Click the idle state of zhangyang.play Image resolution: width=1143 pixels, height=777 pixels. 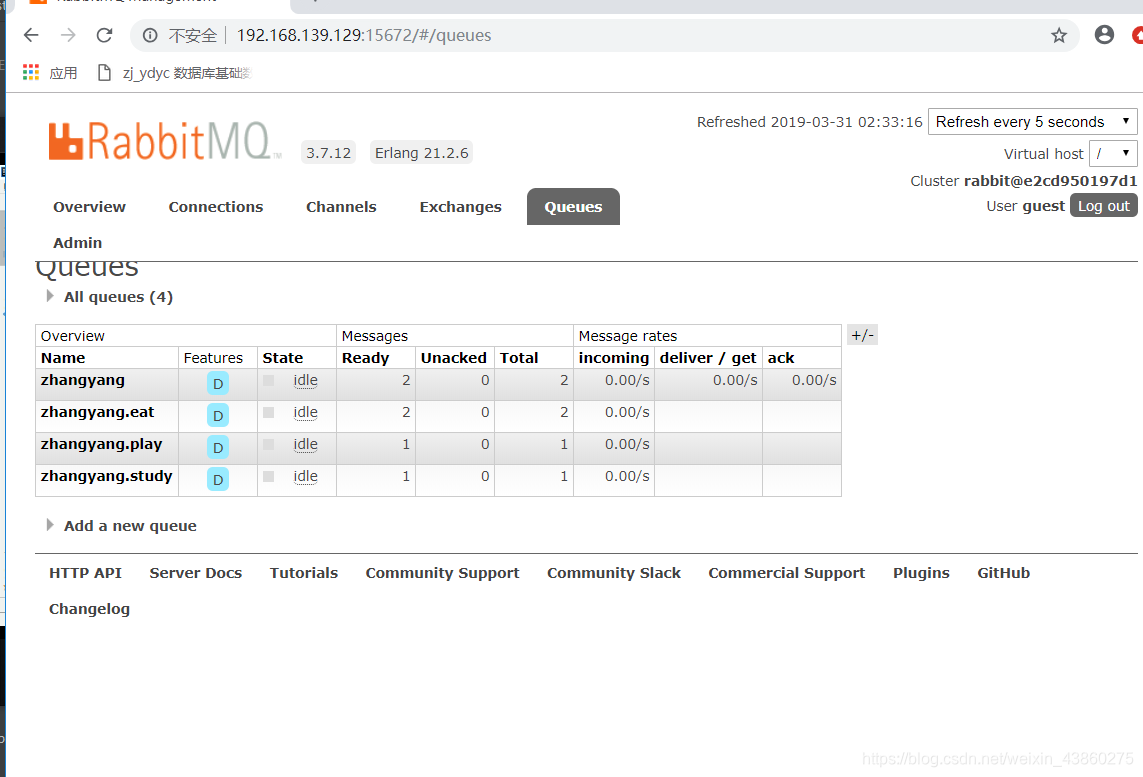pos(305,445)
